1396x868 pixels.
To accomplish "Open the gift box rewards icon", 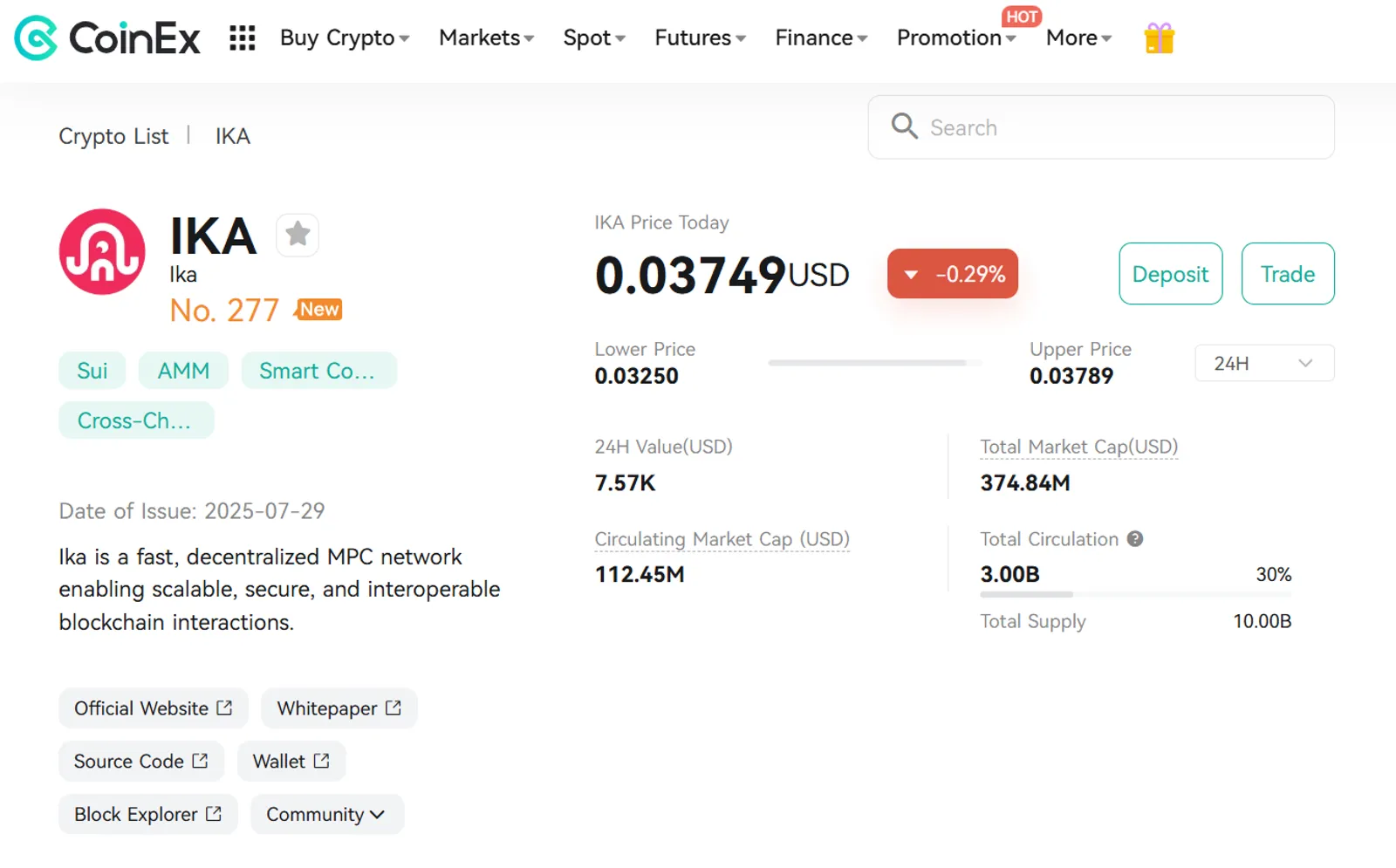I will (1160, 38).
